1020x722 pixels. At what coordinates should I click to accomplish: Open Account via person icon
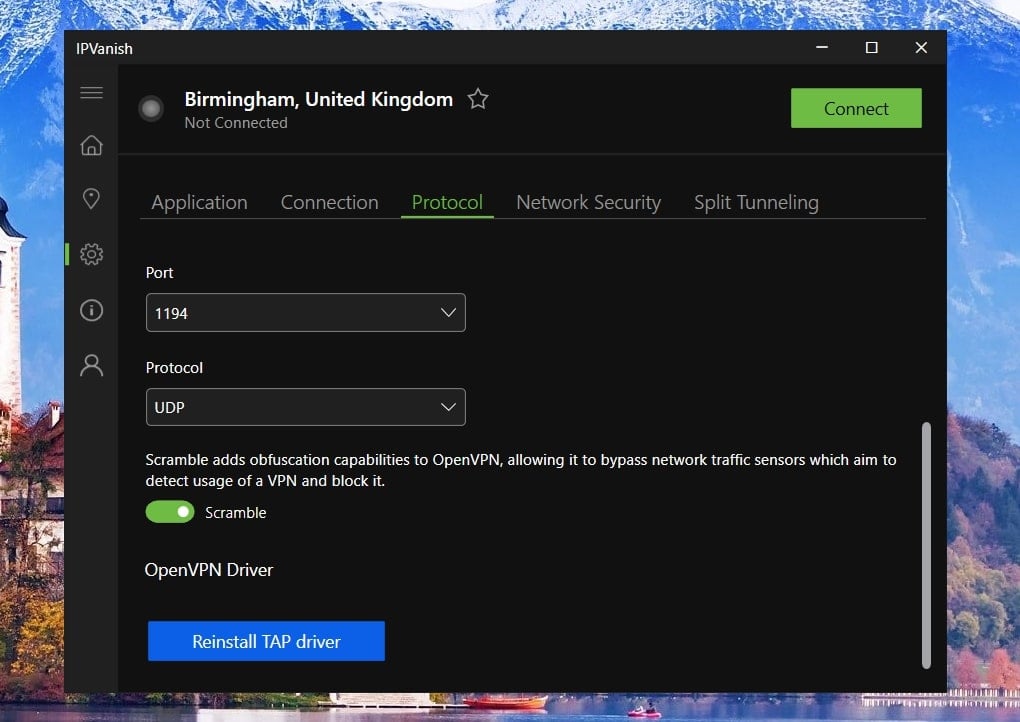click(91, 365)
